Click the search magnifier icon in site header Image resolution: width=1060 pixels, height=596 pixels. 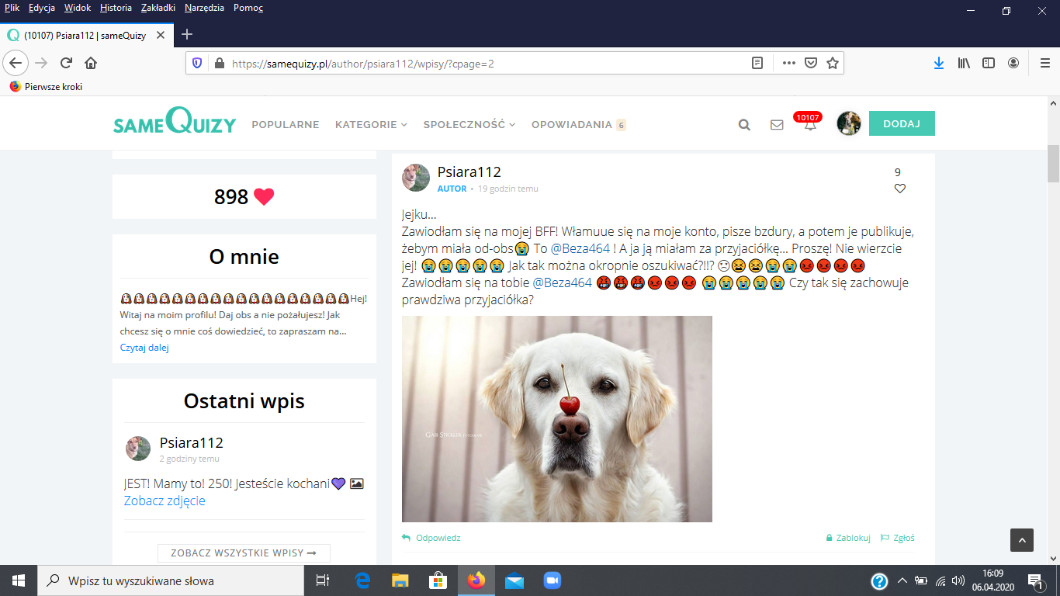click(744, 125)
